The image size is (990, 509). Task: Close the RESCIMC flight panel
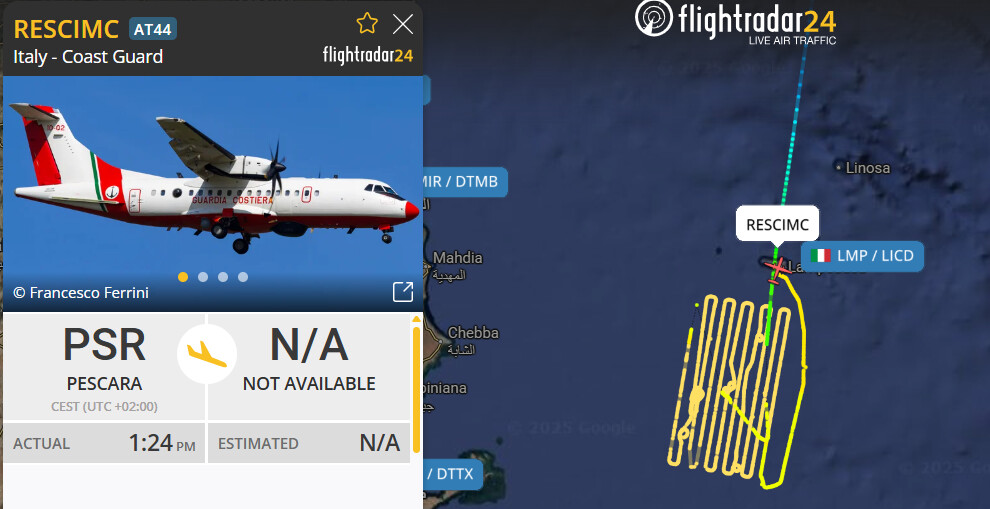coord(403,25)
